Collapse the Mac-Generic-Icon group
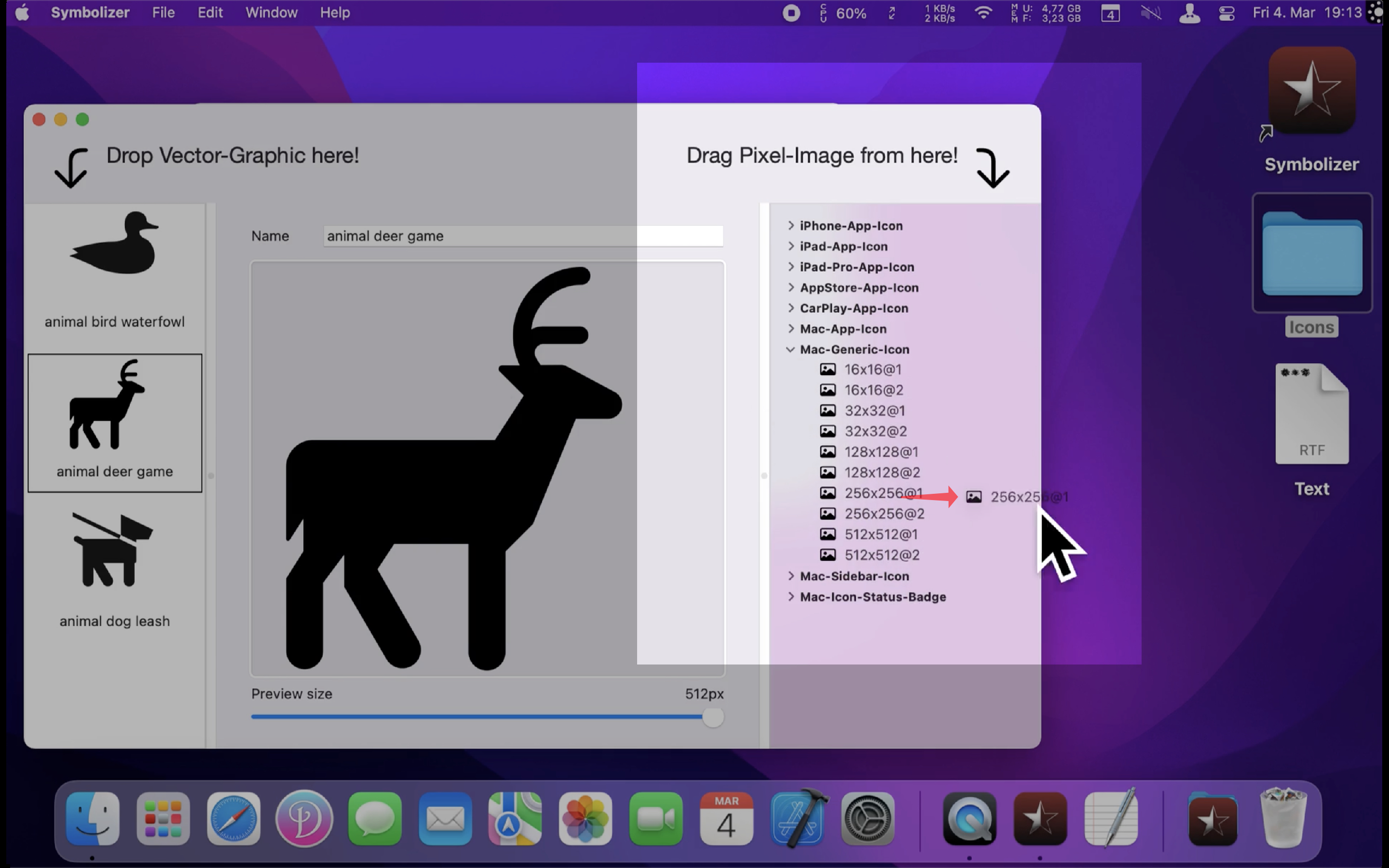 790,350
